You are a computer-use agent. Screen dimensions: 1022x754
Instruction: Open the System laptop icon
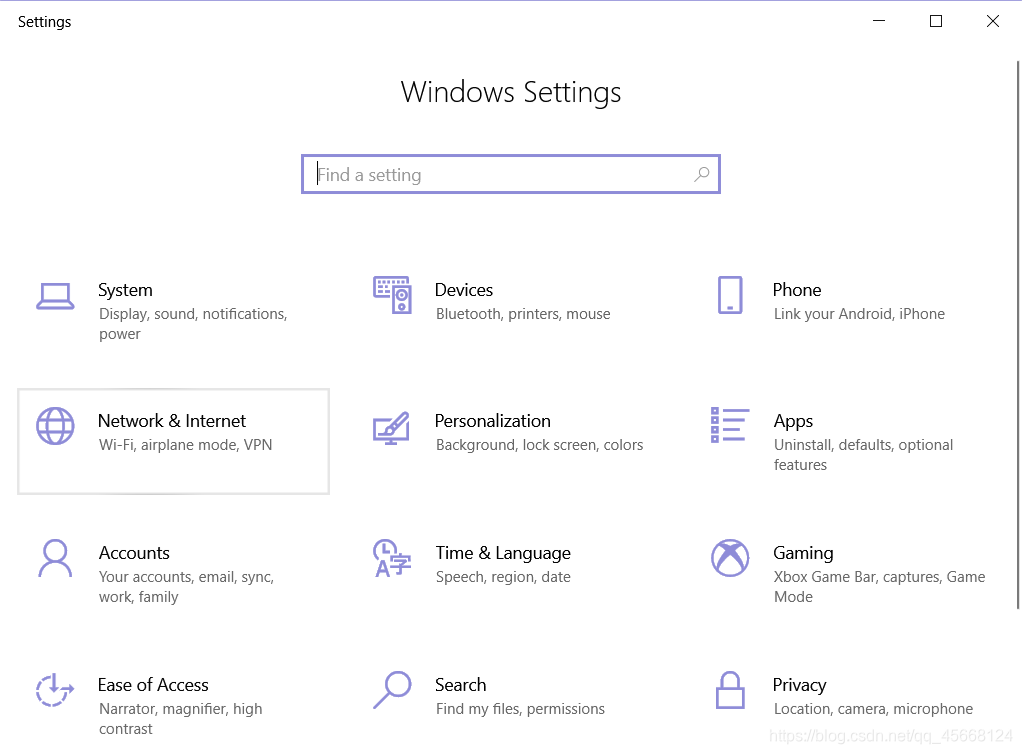(55, 297)
